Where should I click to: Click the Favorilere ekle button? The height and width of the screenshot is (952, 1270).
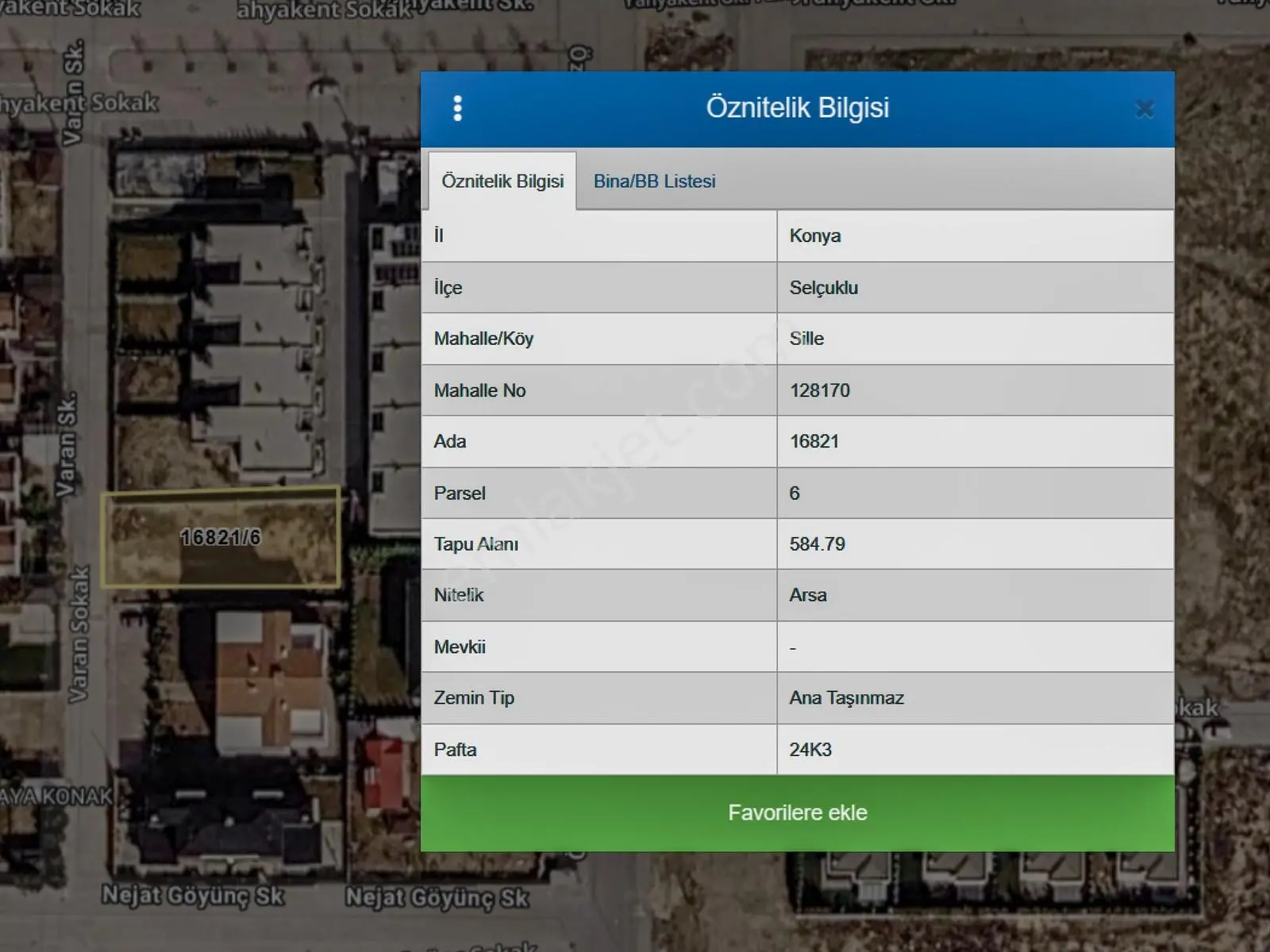[x=798, y=813]
